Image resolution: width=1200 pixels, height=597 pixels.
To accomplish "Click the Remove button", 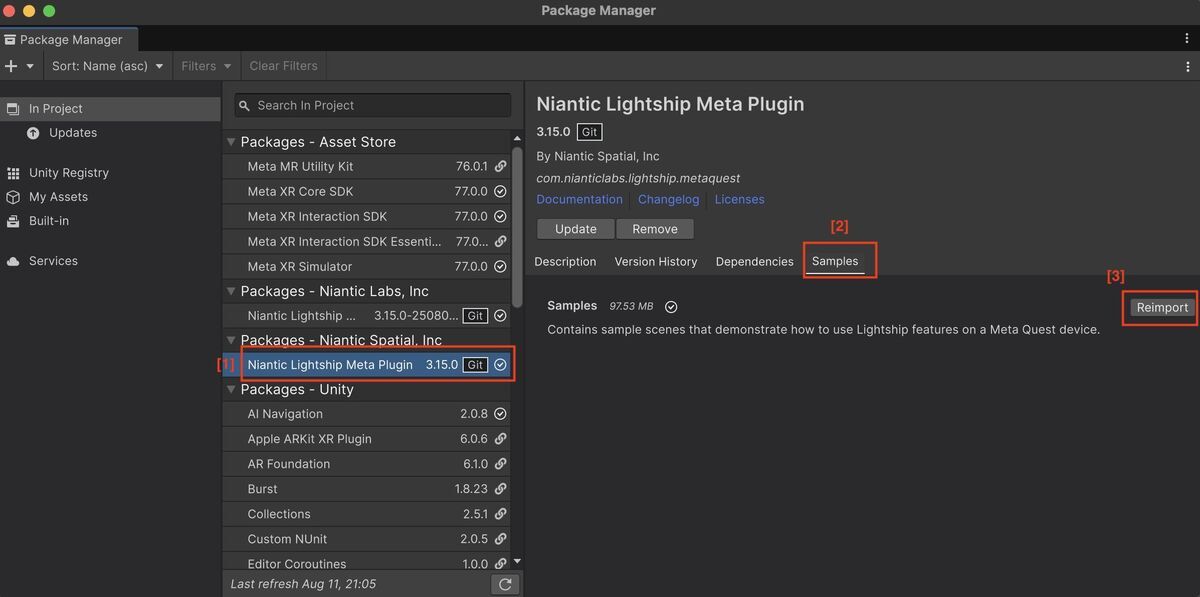I will (655, 229).
